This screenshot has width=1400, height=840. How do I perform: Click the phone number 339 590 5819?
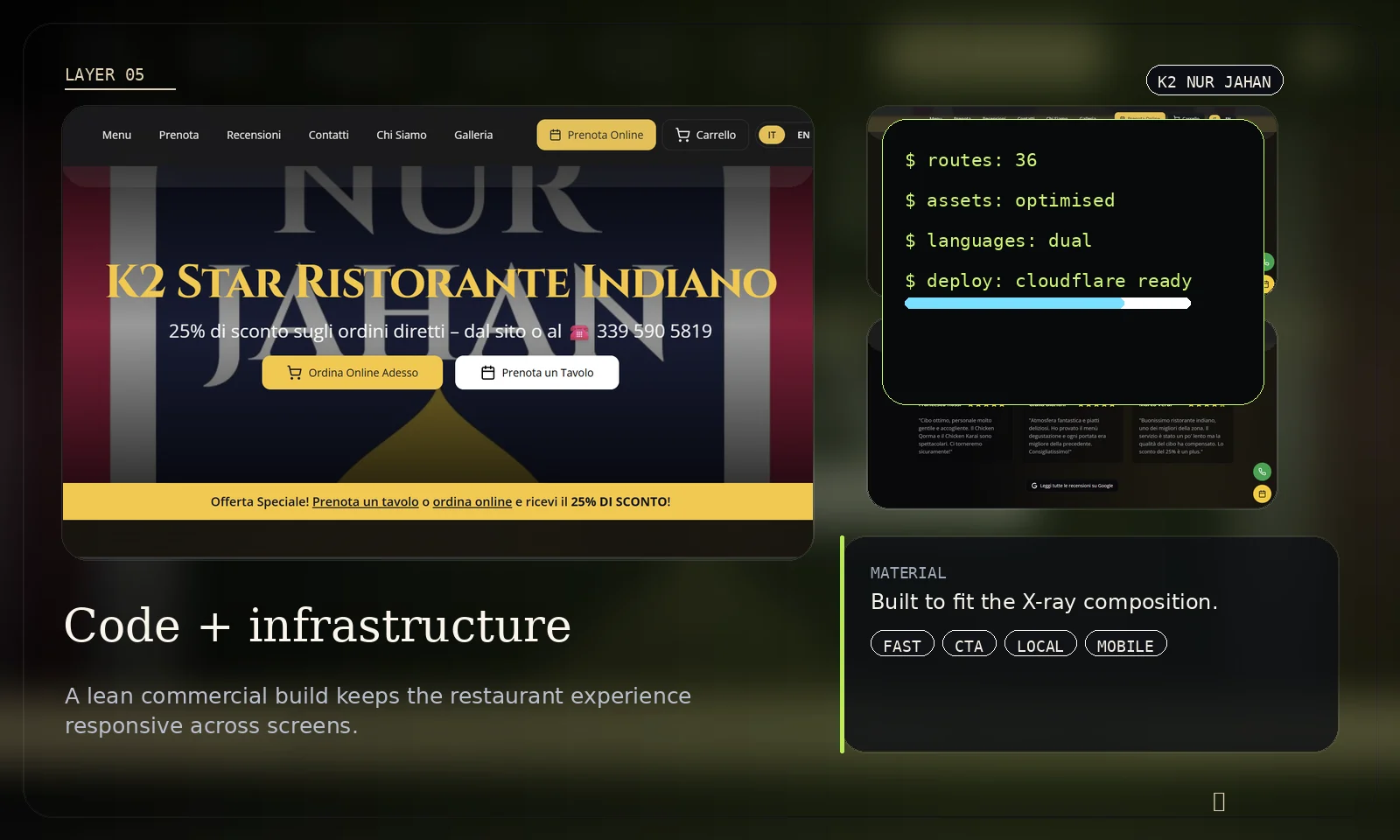click(654, 332)
